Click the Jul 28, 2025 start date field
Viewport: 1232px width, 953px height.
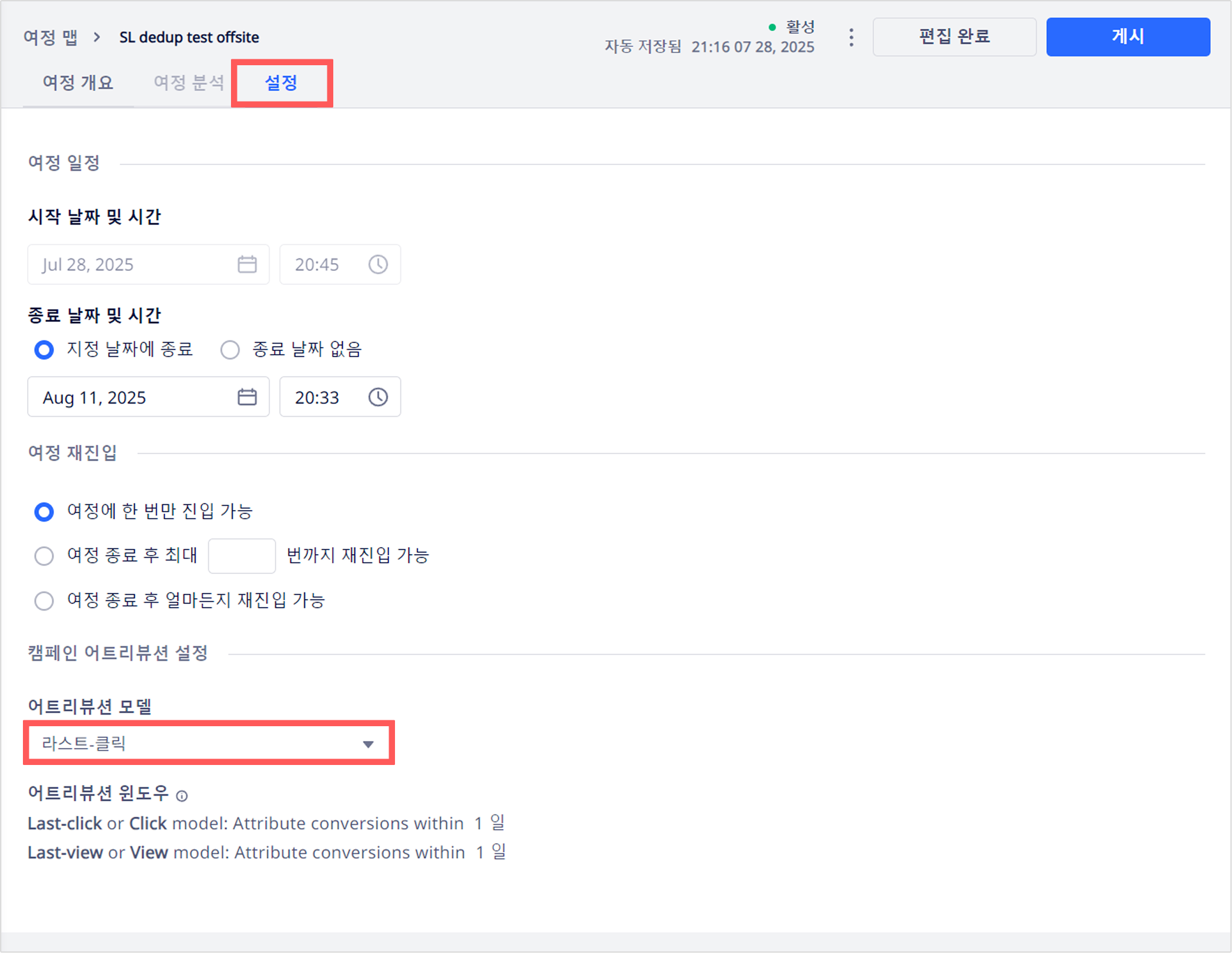tap(148, 264)
